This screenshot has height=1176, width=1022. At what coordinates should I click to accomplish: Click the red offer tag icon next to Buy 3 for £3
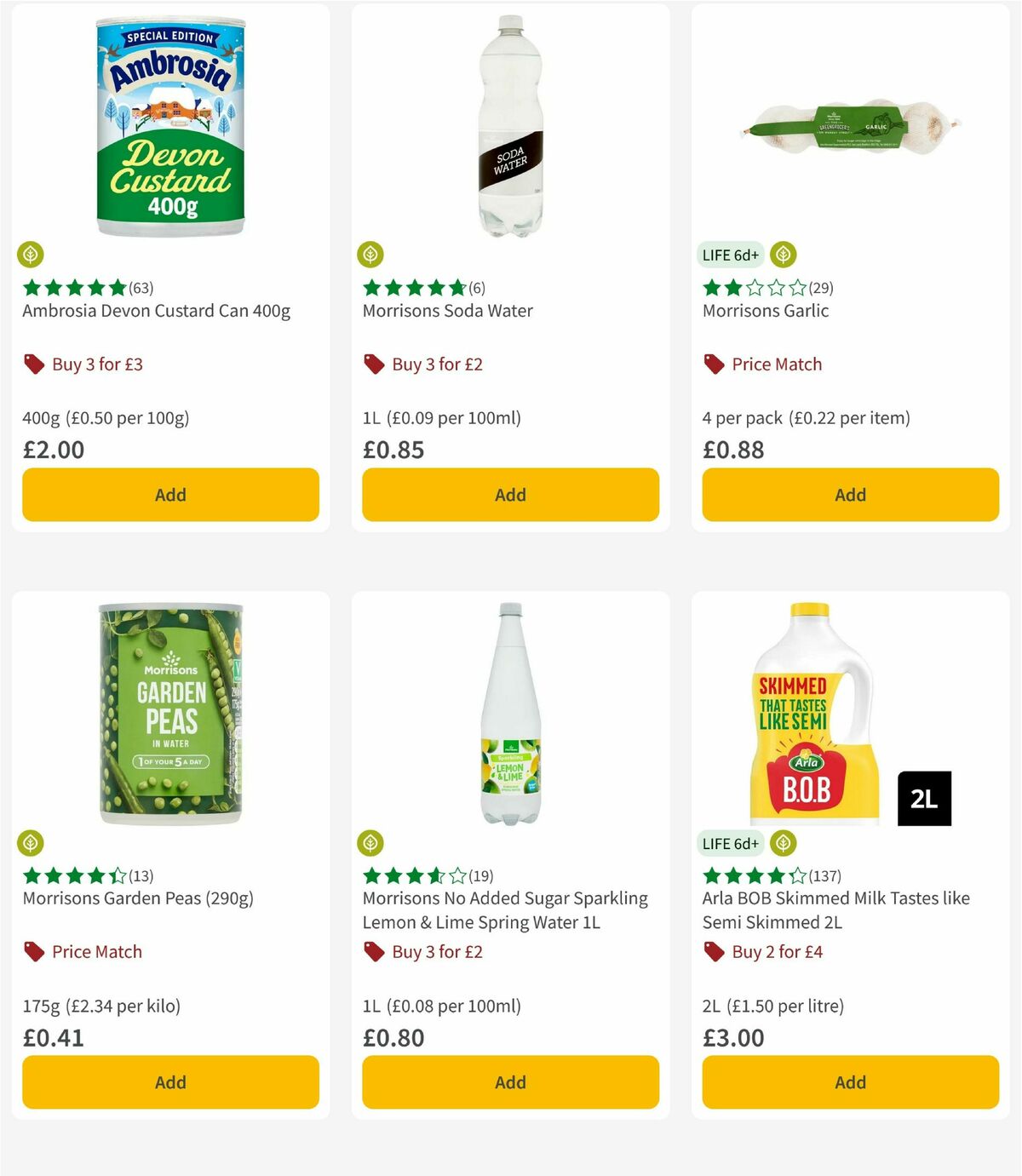(x=33, y=364)
